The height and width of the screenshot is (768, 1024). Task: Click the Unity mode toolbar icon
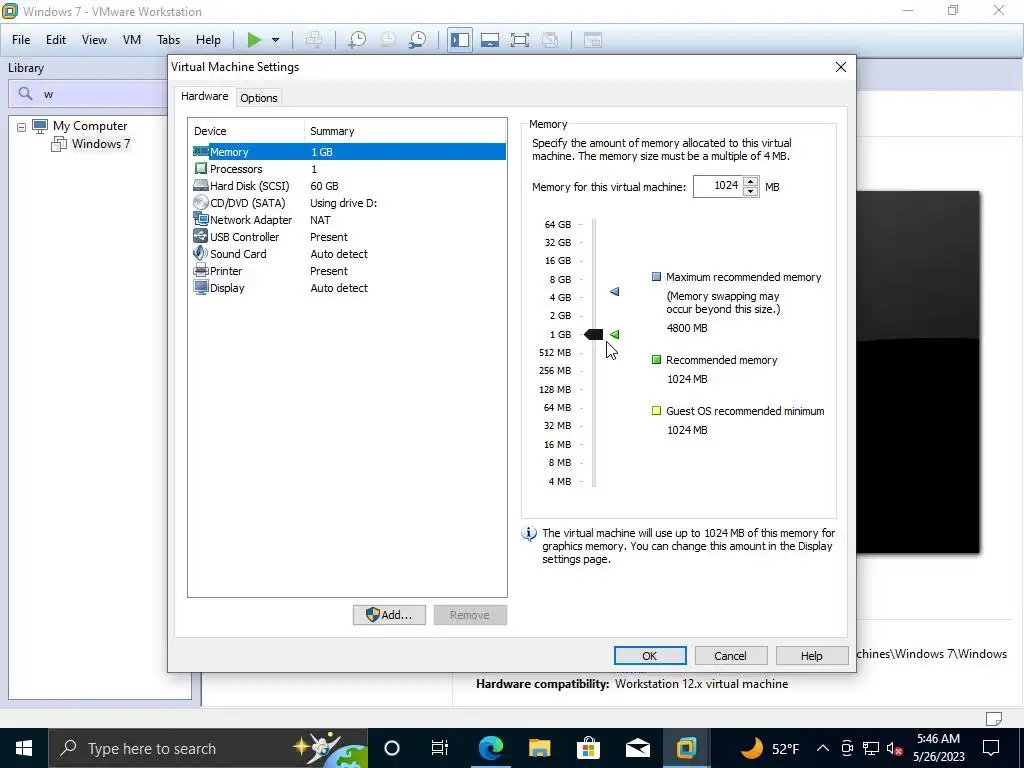tap(551, 40)
